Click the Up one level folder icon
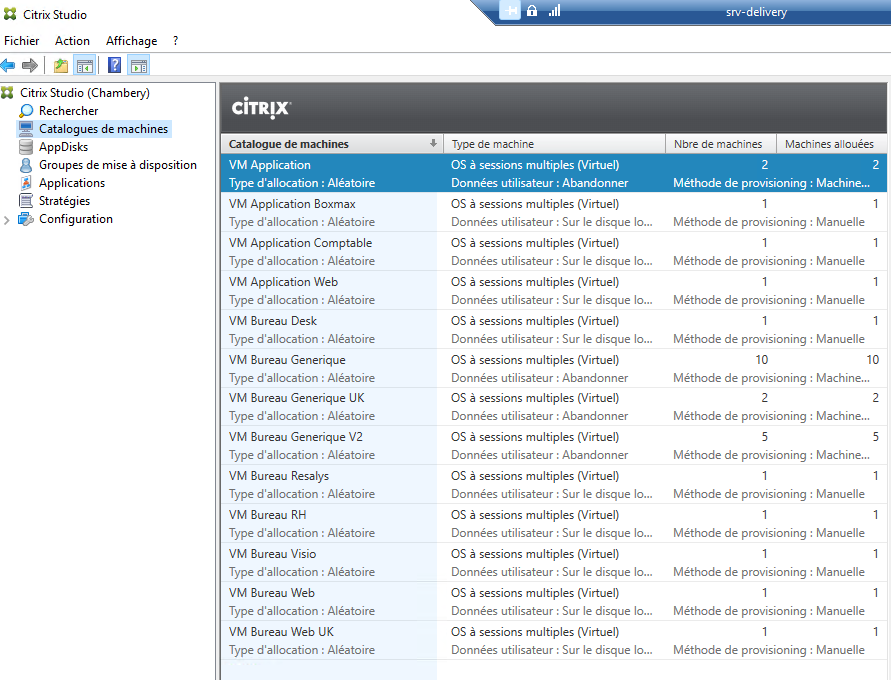Screen dimensions: 891x680 (61, 66)
